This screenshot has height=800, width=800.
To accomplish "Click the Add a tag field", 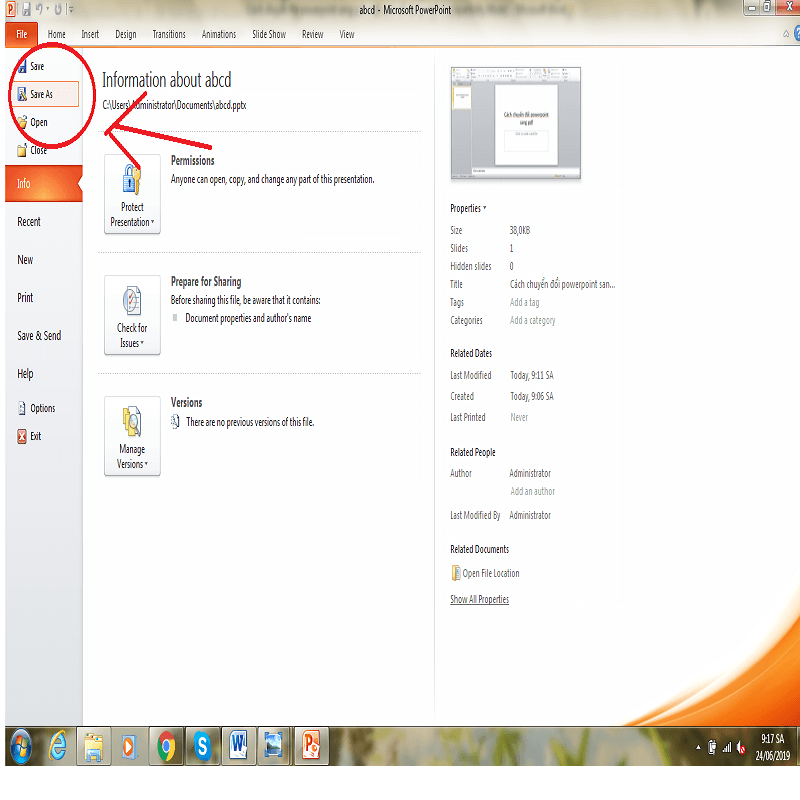I will pos(524,302).
